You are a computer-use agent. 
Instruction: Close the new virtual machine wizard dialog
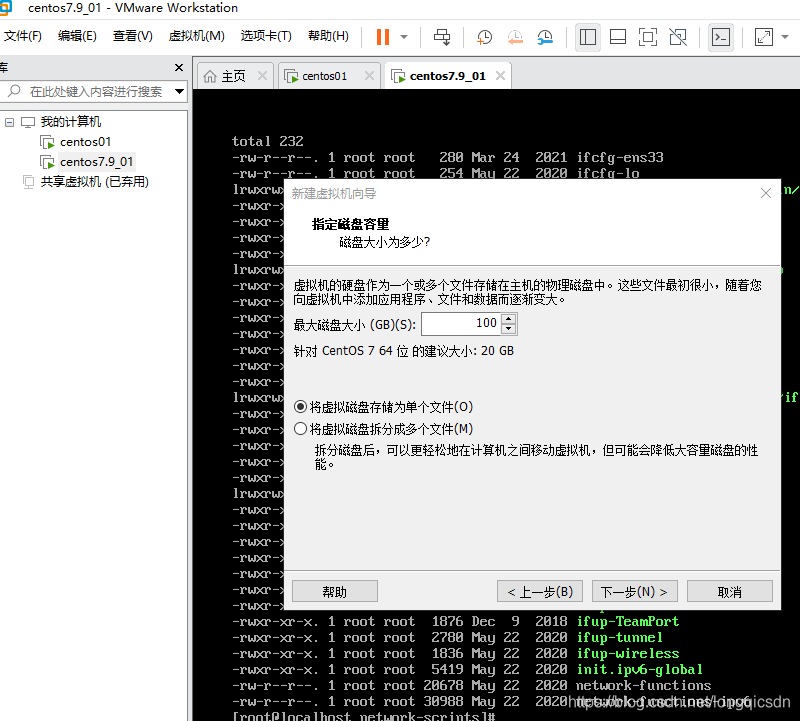click(x=765, y=193)
